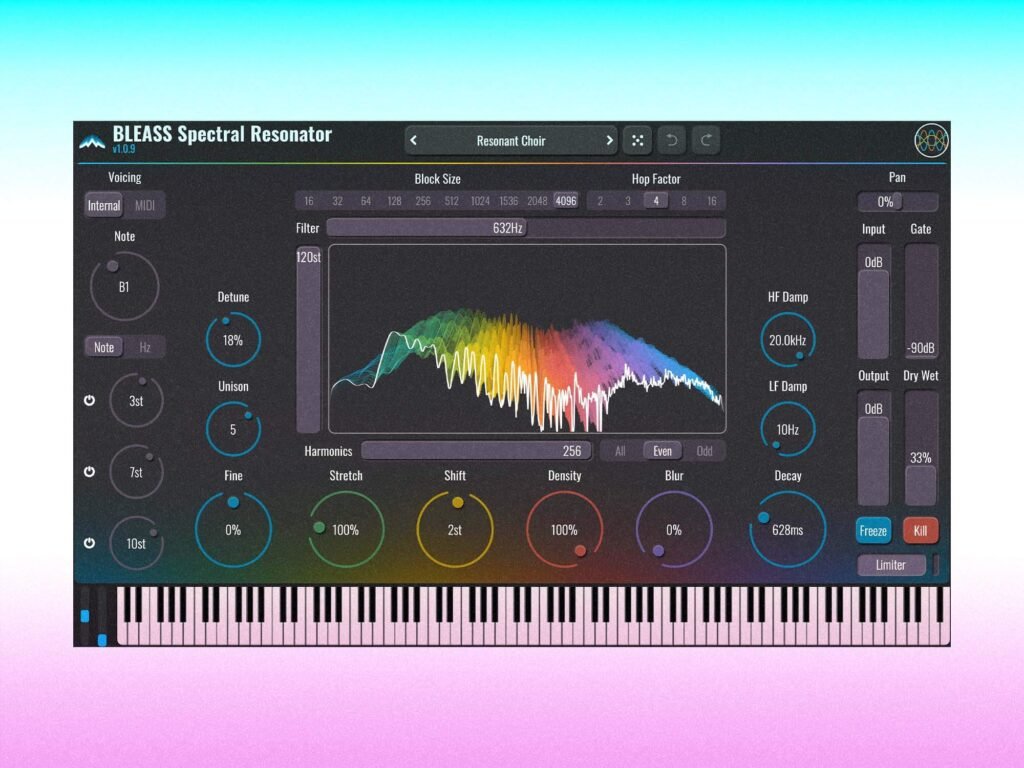Toggle power for the 10st voice
Screen dimensions: 1024x768
(89, 543)
